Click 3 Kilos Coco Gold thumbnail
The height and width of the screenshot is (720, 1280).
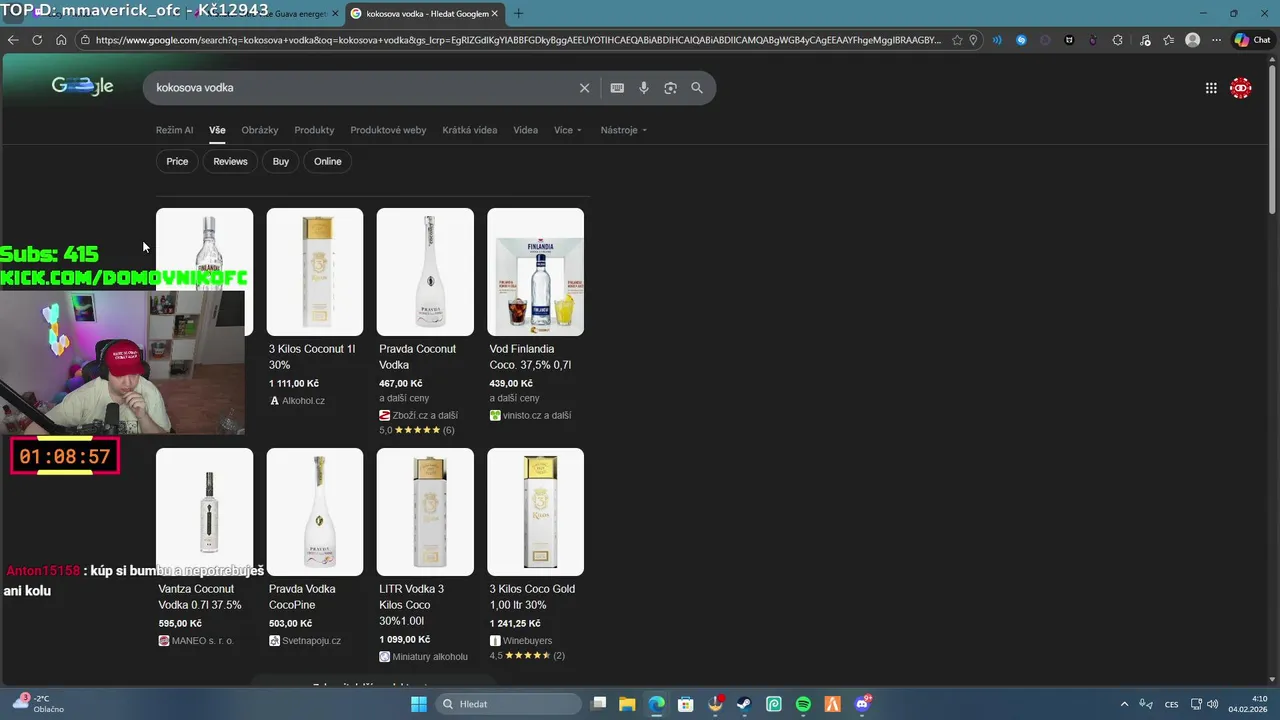[535, 512]
